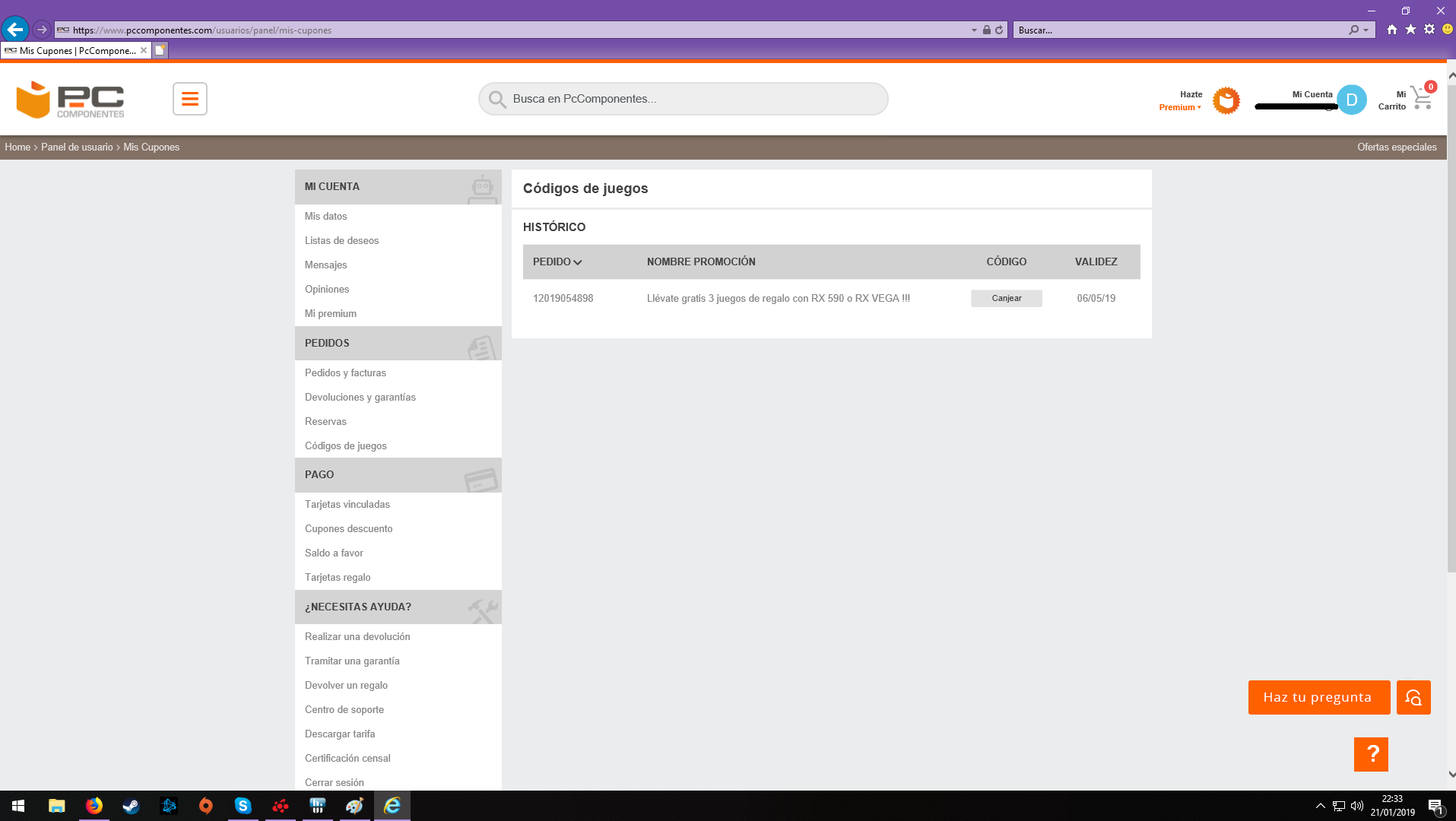Image resolution: width=1456 pixels, height=821 pixels.
Task: Open Cupones descuento
Action: point(348,528)
